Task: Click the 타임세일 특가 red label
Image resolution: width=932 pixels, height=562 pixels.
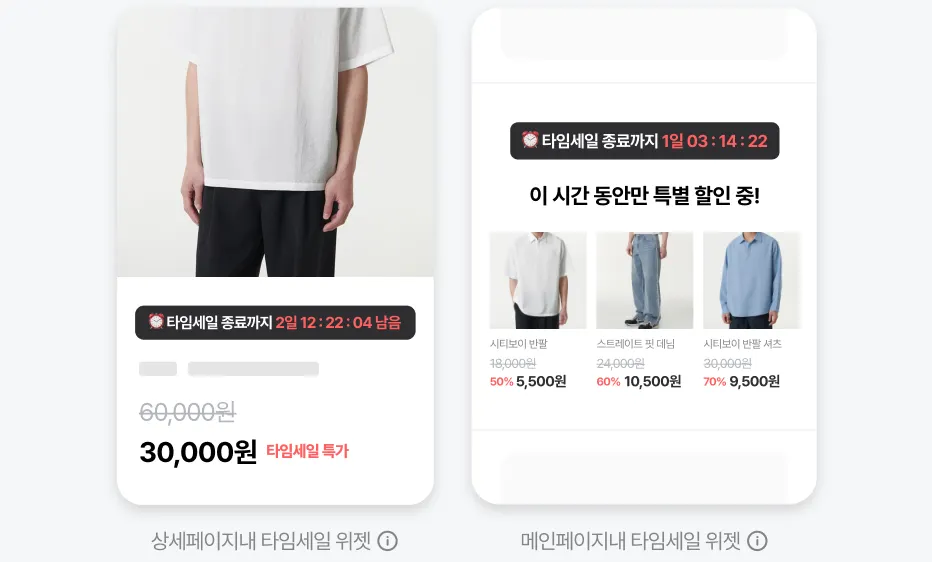Action: (x=307, y=452)
